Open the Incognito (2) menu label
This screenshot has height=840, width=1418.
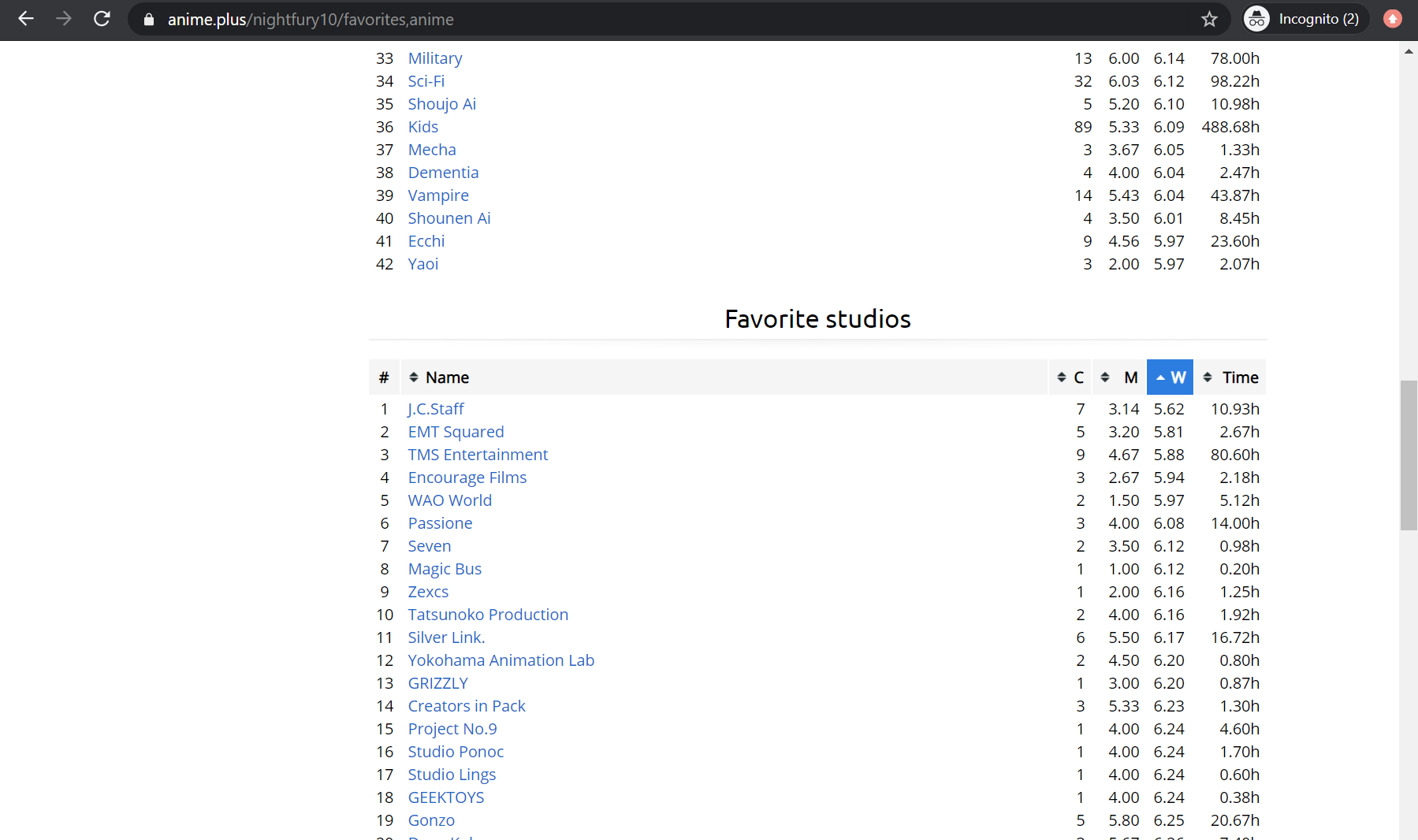click(x=1317, y=18)
